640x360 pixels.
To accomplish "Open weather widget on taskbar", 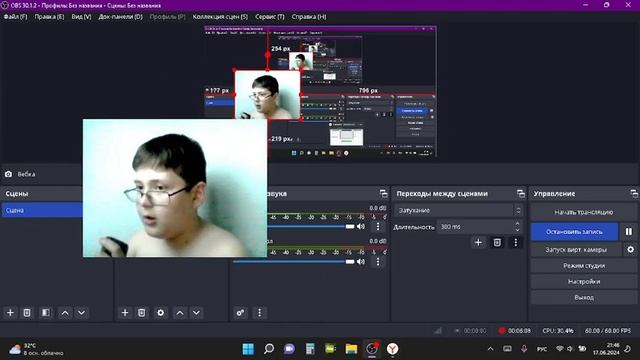I will tap(37, 349).
